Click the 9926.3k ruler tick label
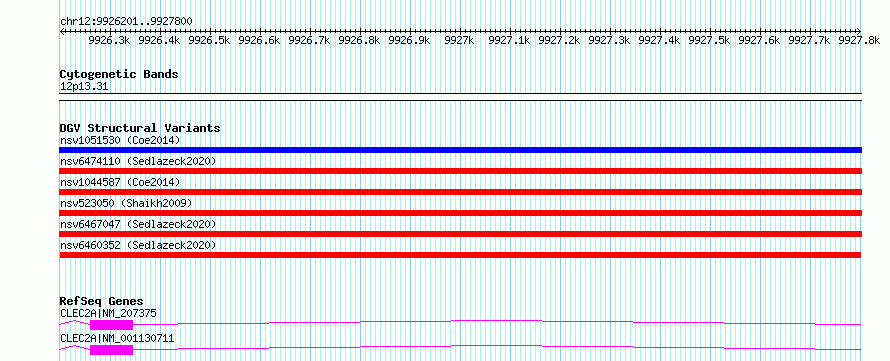This screenshot has height=361, width=890. 110,40
